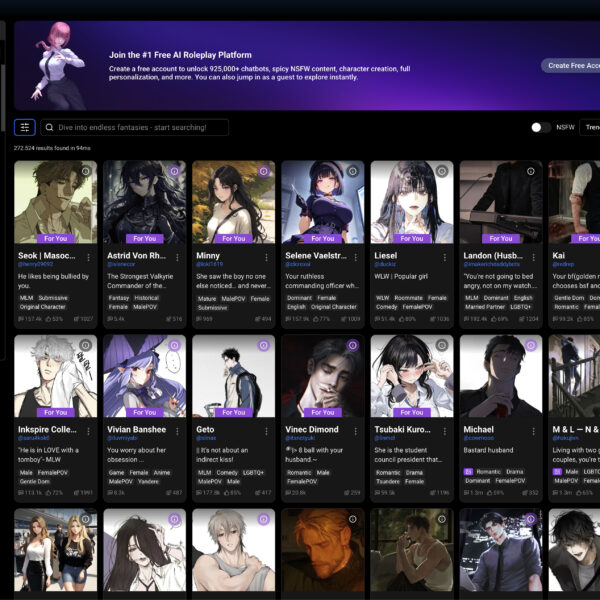Open Vinec Dimond character image

[323, 376]
